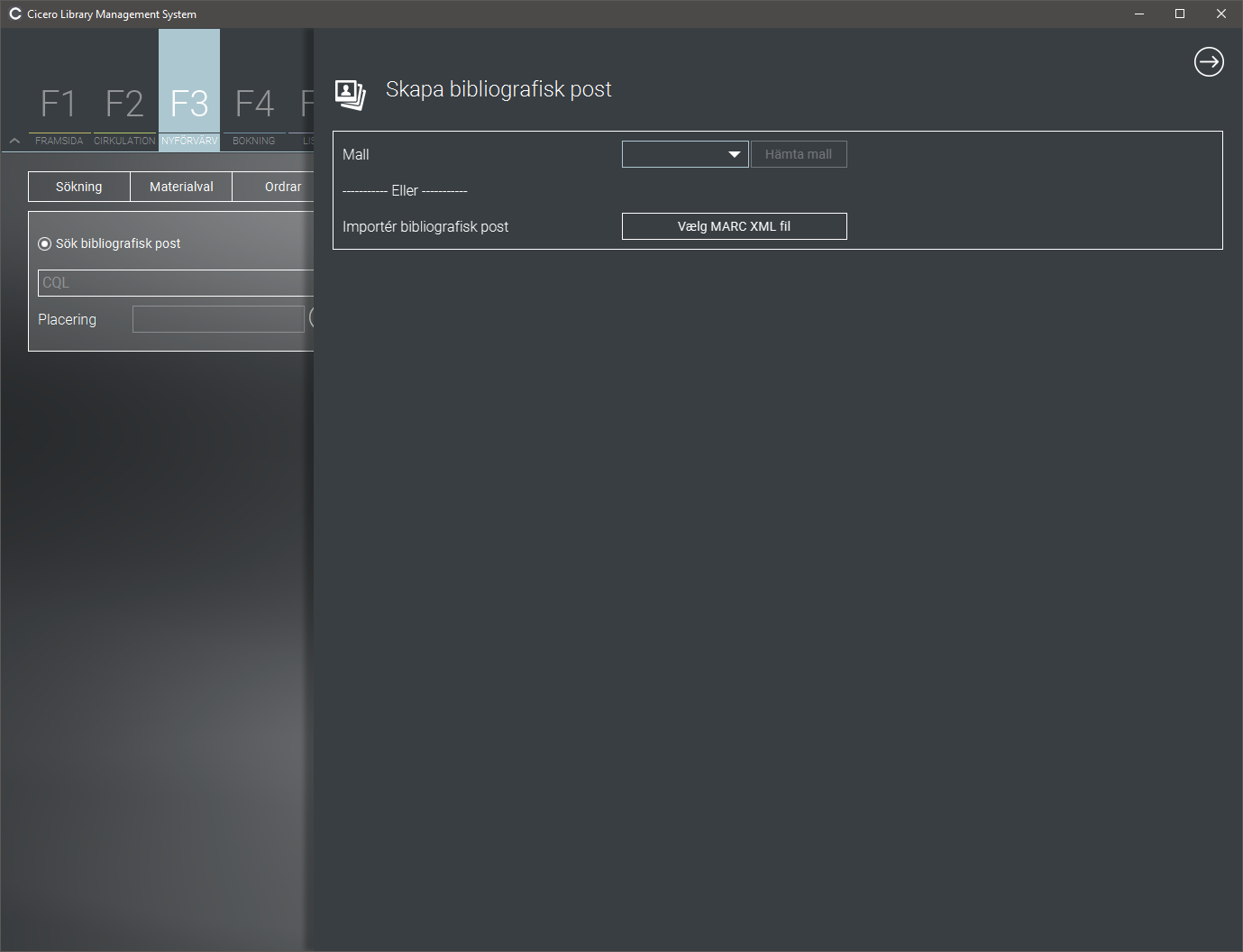Click the Cicero application logo icon
Image resolution: width=1243 pixels, height=952 pixels.
click(x=15, y=14)
